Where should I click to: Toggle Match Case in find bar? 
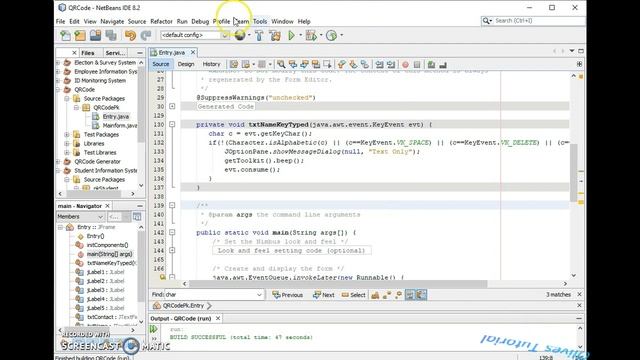point(375,295)
